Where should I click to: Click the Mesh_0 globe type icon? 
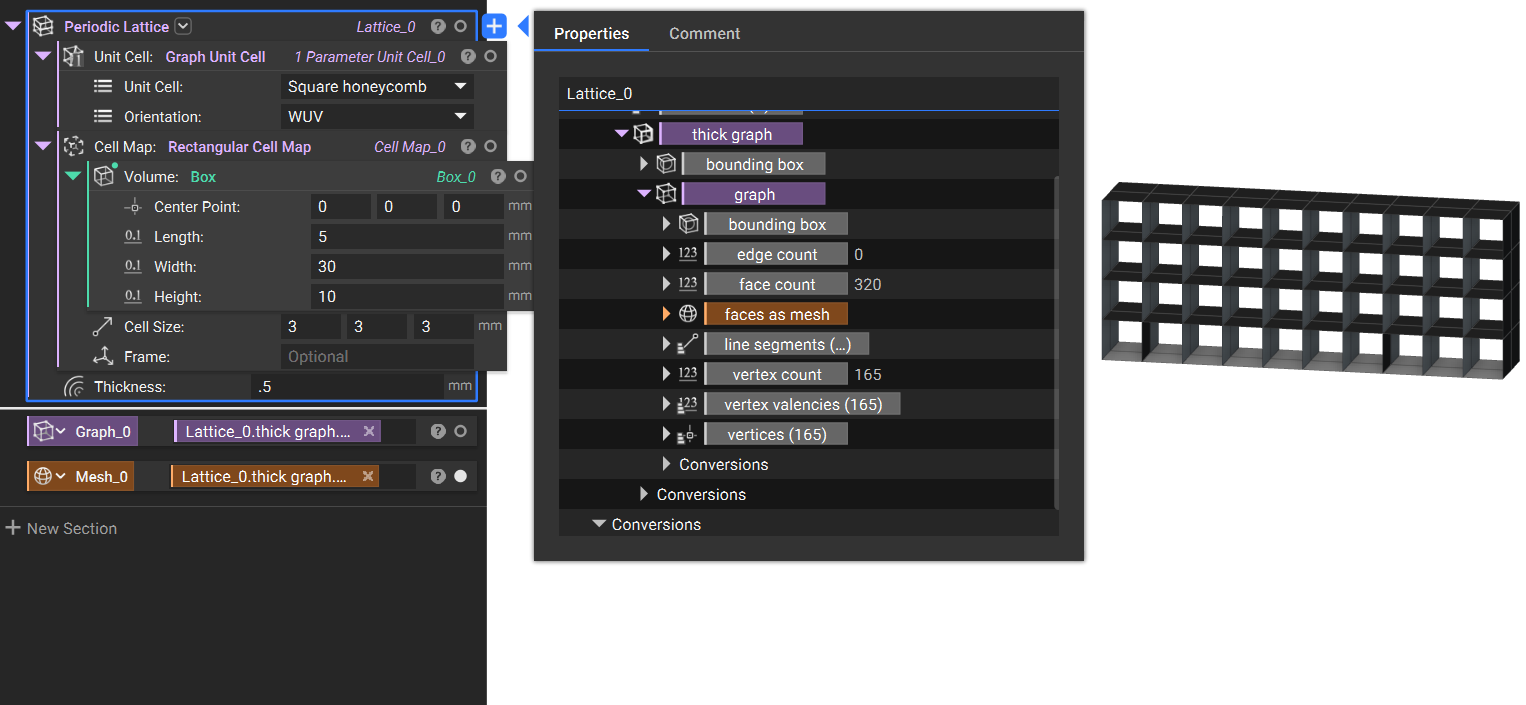coord(43,477)
